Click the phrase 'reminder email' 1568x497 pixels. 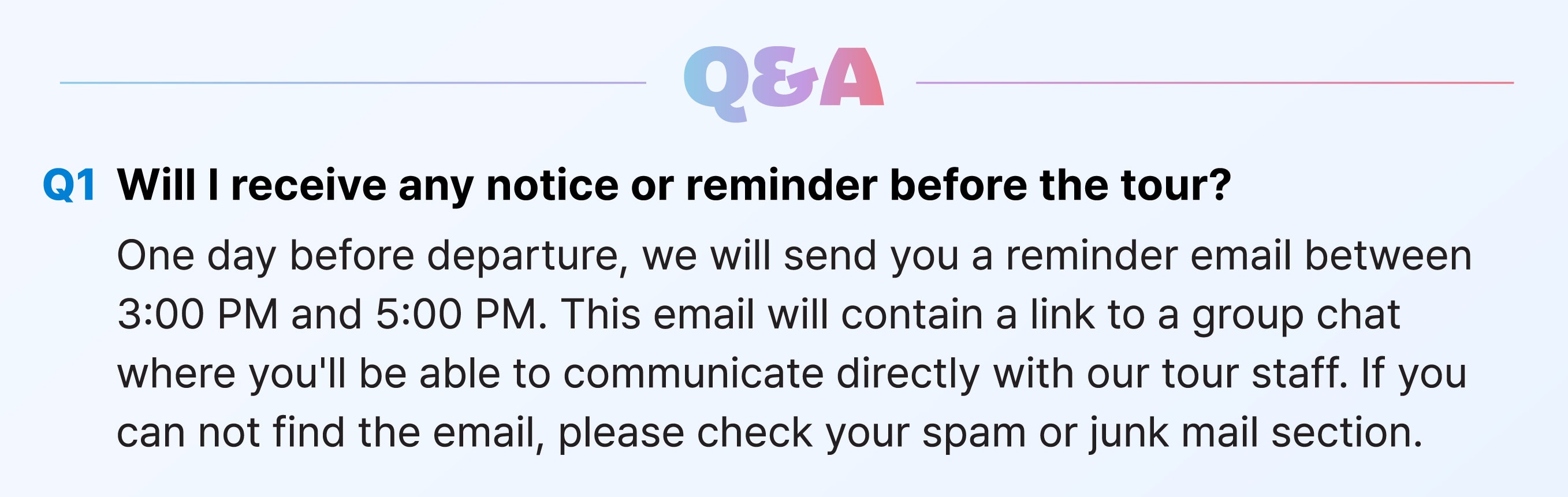[x=1148, y=256]
